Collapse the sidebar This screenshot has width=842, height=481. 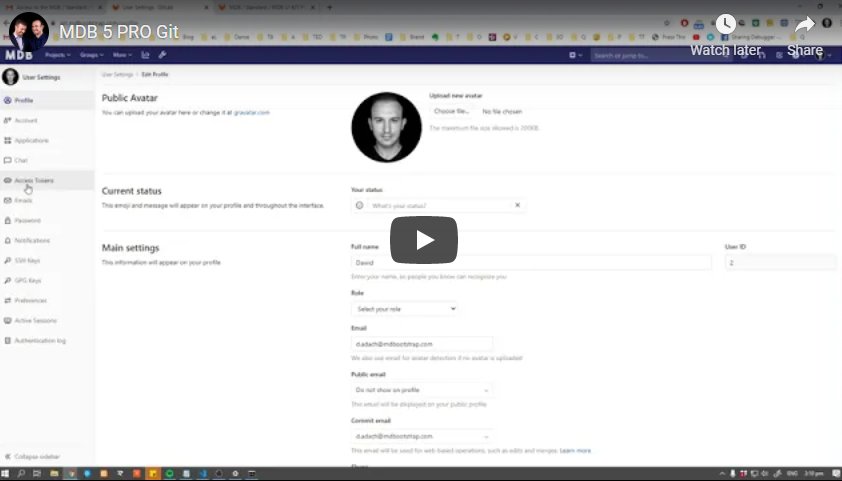(x=32, y=456)
